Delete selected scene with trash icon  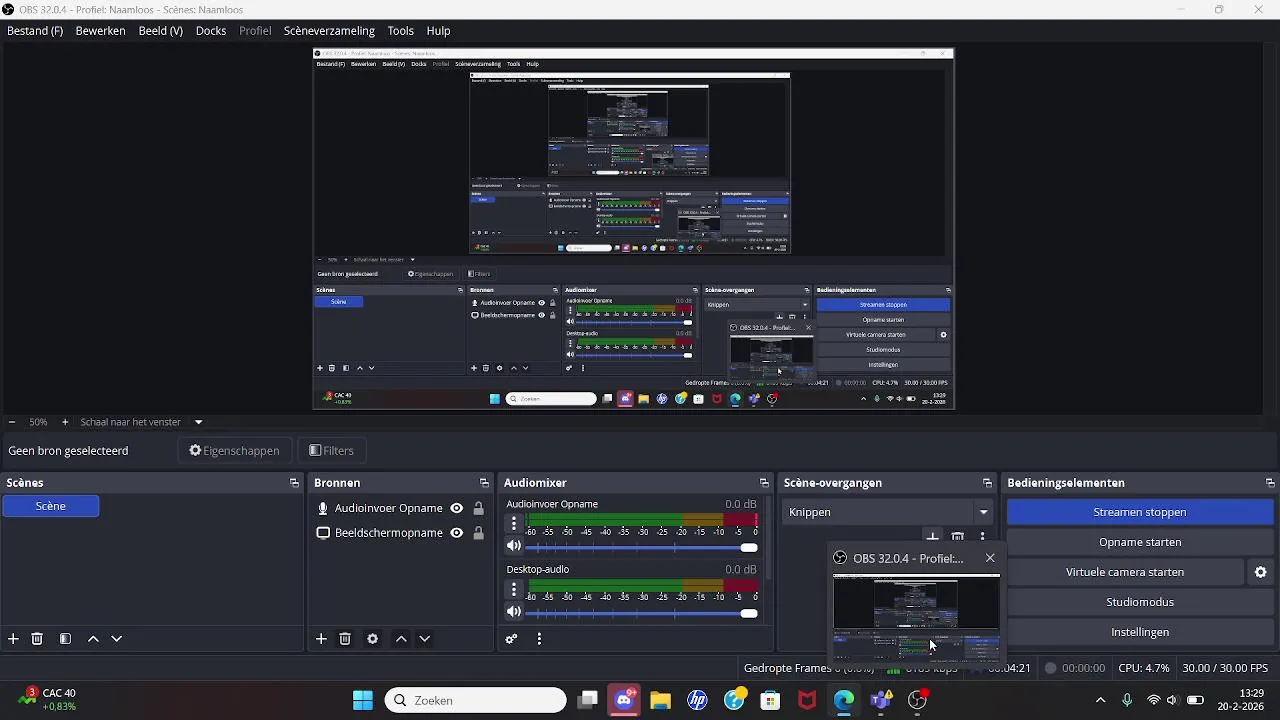(x=37, y=639)
